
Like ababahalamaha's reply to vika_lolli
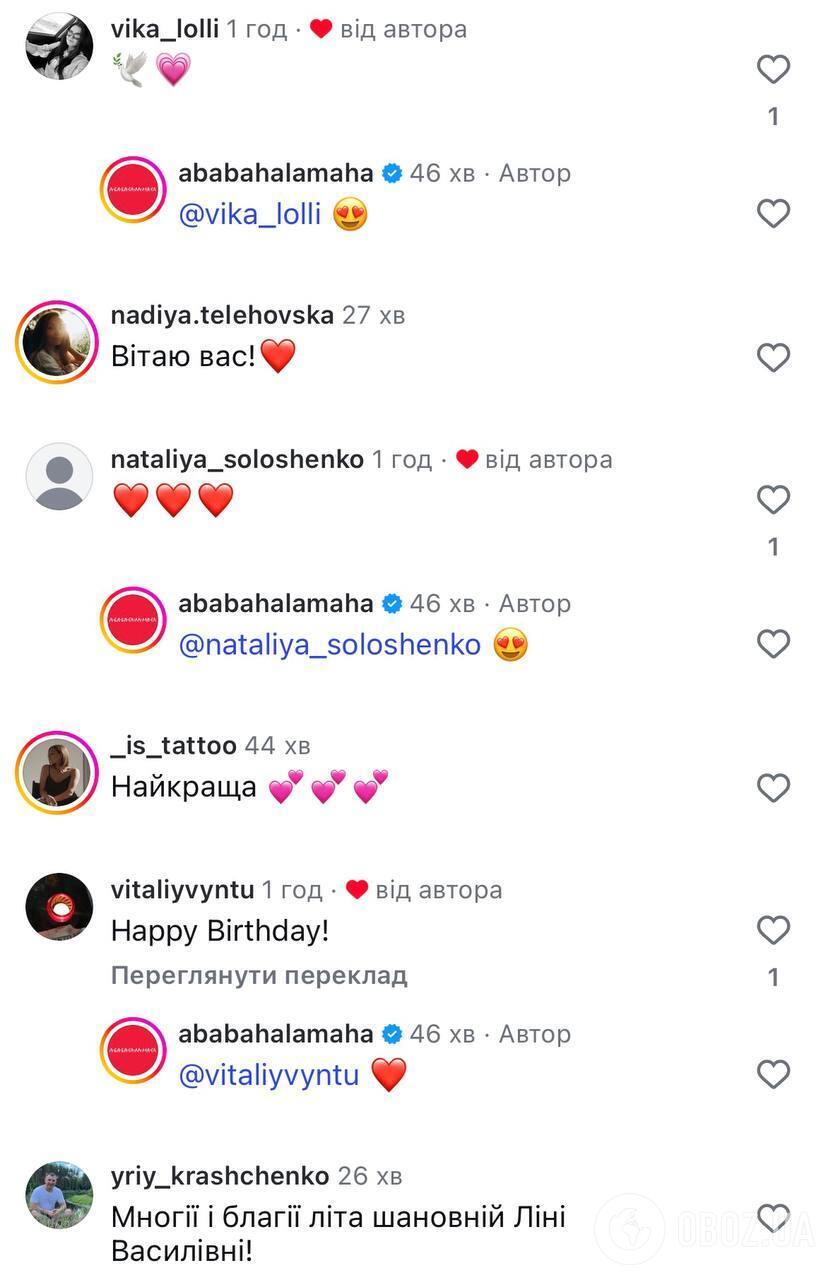(x=773, y=213)
